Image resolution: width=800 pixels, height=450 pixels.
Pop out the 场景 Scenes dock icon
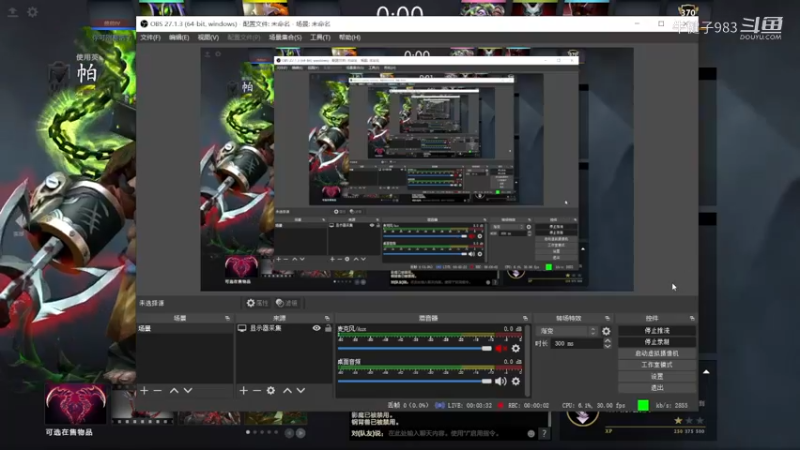point(228,318)
